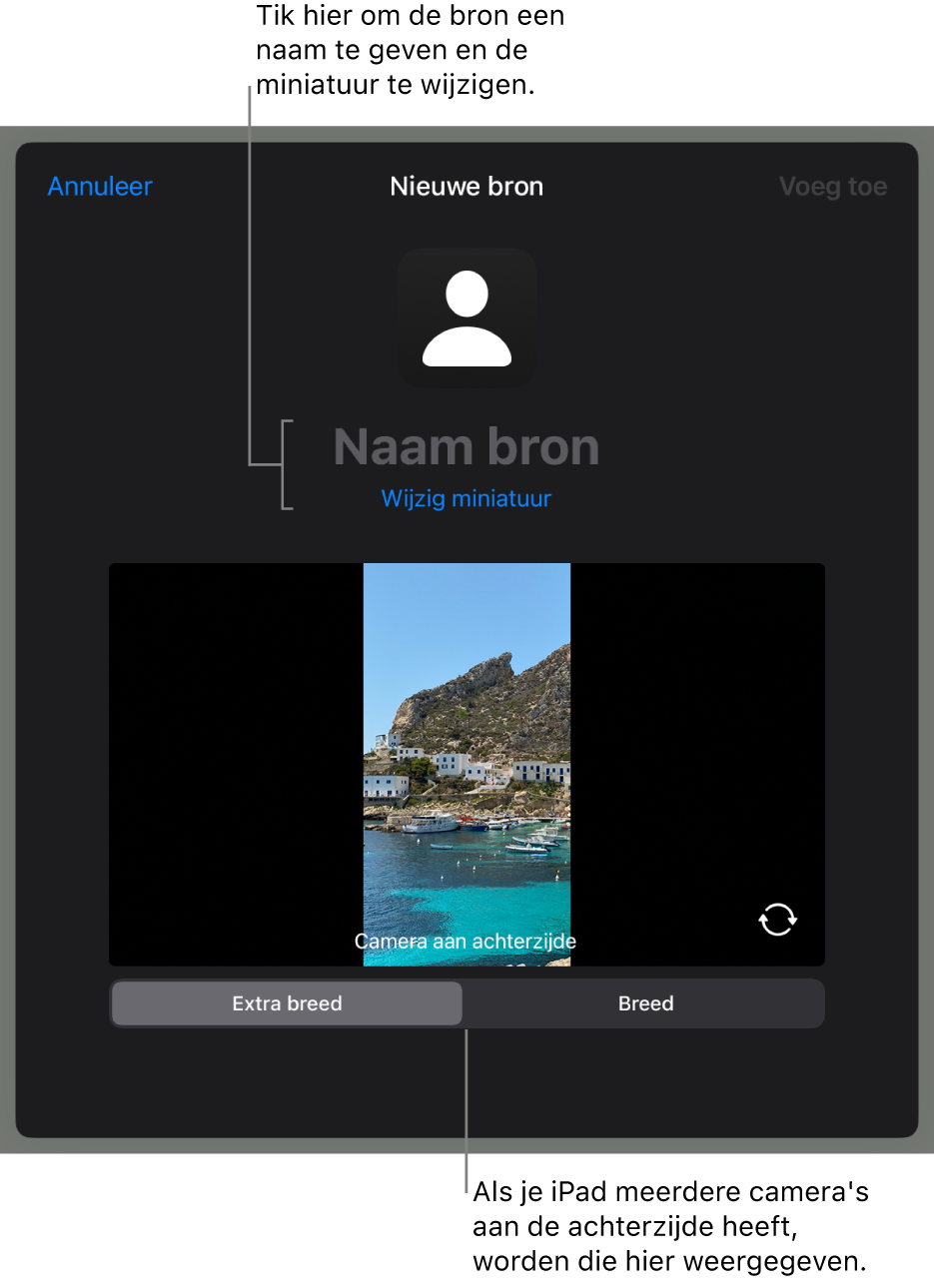The image size is (934, 1288).
Task: Tap the Camera aan achterzijde label
Action: pos(466,941)
